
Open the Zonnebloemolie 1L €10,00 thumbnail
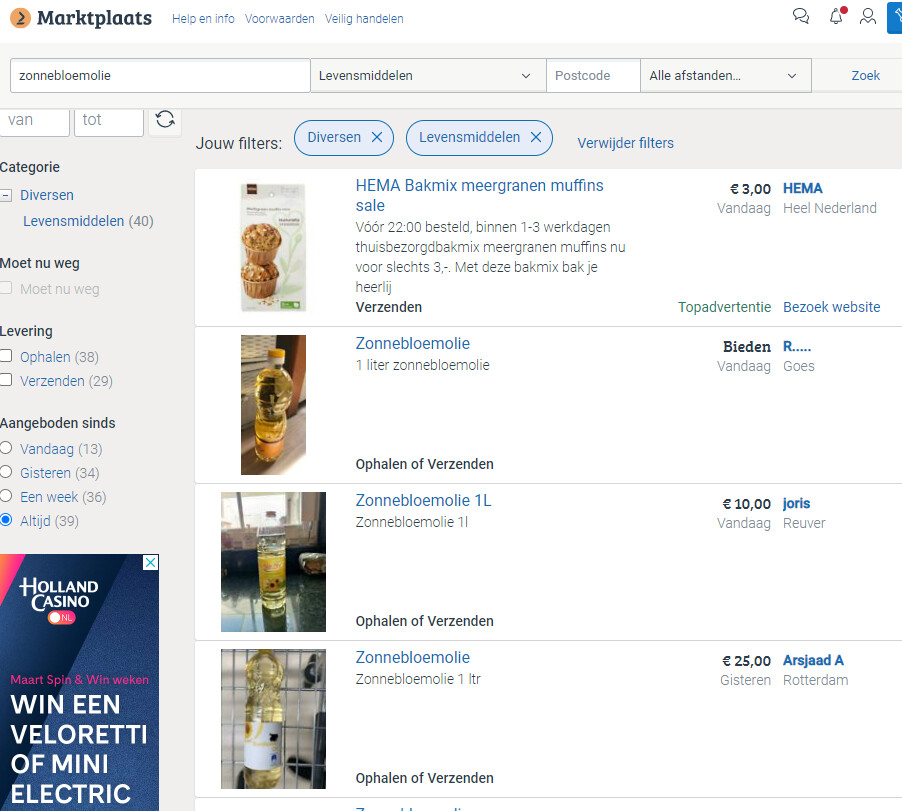click(273, 562)
